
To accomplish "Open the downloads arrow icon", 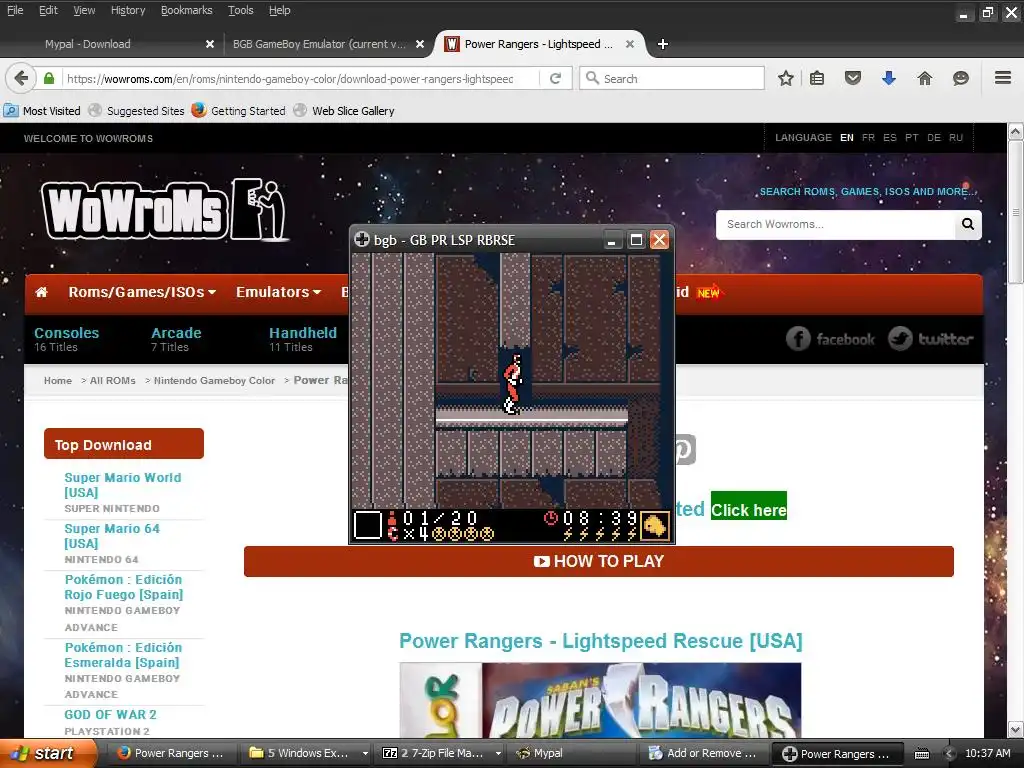I will click(x=889, y=78).
